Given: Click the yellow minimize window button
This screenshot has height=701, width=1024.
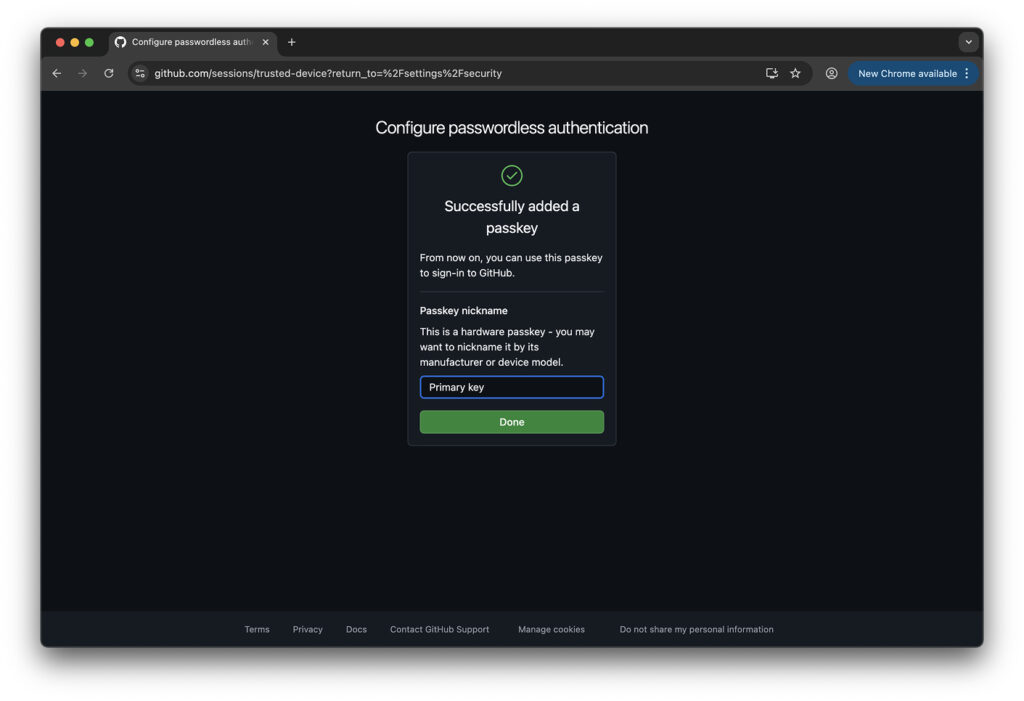Looking at the screenshot, I should (x=74, y=42).
